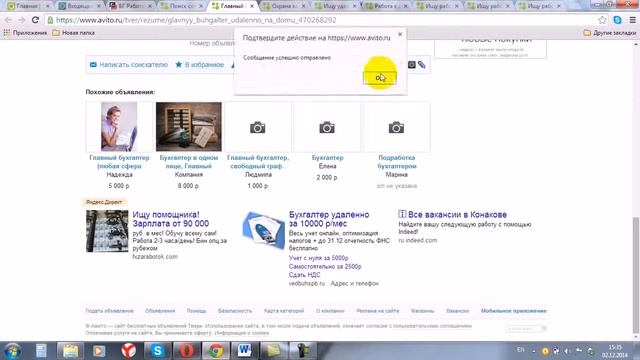Viewport: 640px width, 360px height.
Task: Expand Другие закладки bookmarks folder
Action: pos(609,33)
